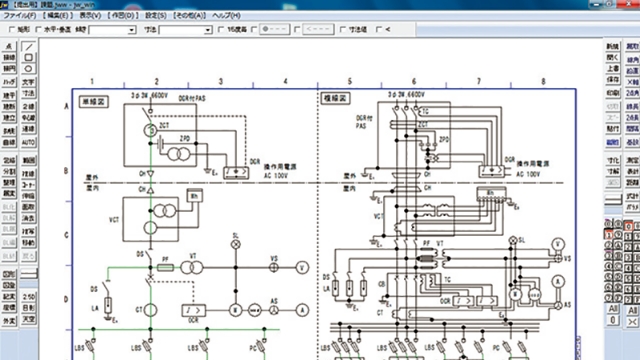The image size is (640, 360).
Task: Select the 消去 erase tool
Action: (x=29, y=218)
